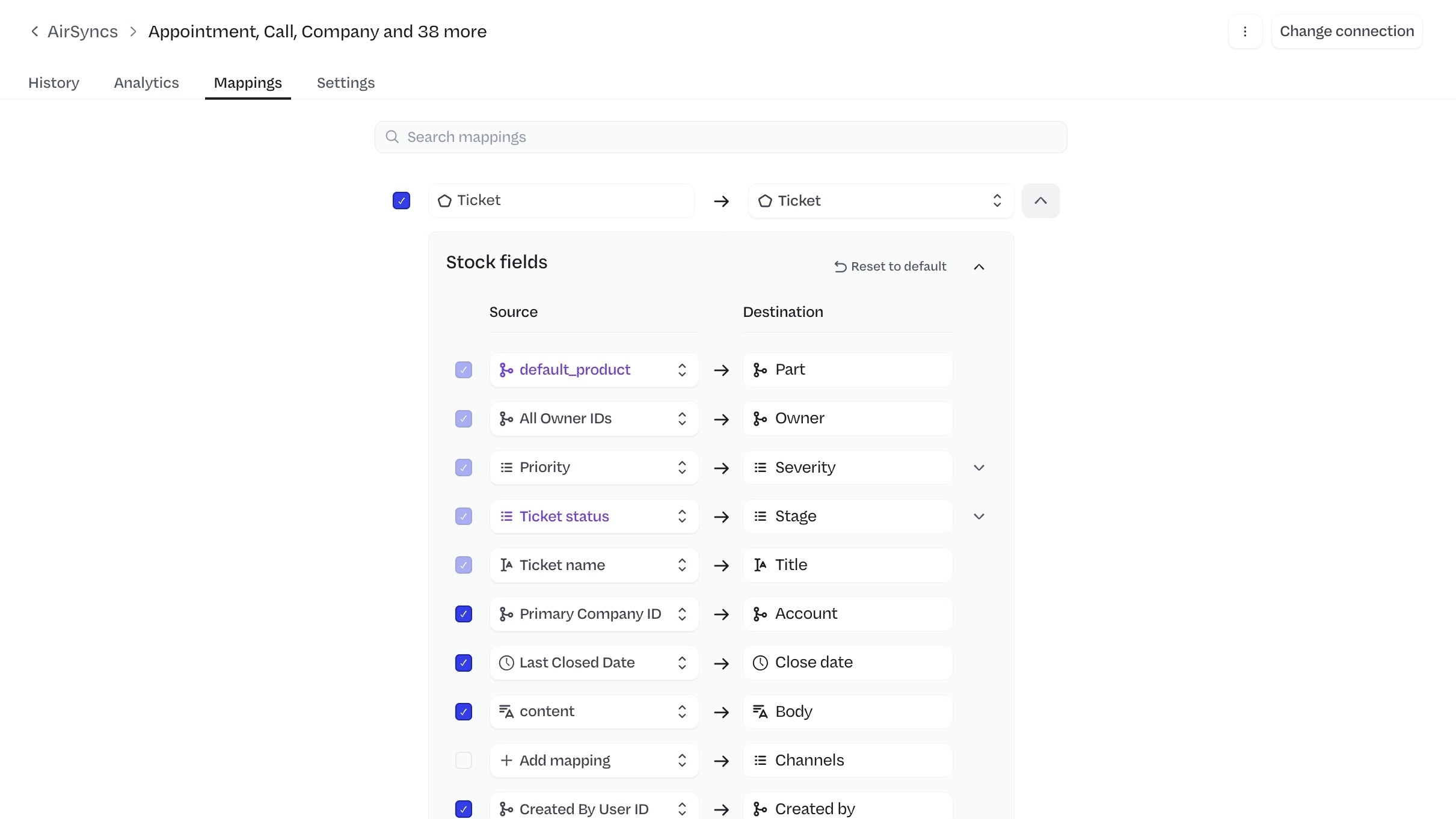The height and width of the screenshot is (819, 1456).
Task: Switch to the Analytics tab
Action: point(146,82)
